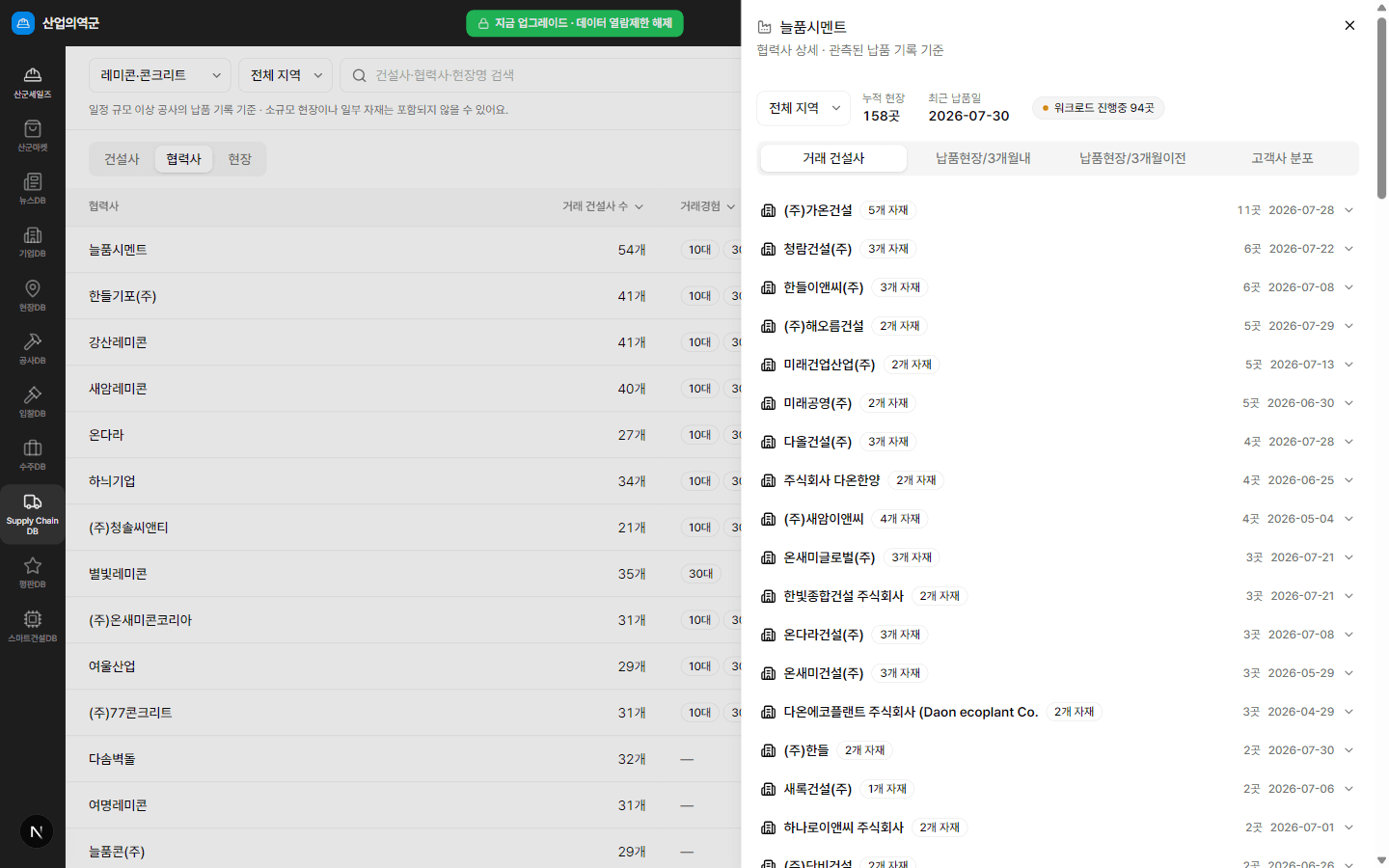Close the 늘품시멘트 detail panel
The height and width of the screenshot is (868, 1389).
pyautogui.click(x=1349, y=26)
